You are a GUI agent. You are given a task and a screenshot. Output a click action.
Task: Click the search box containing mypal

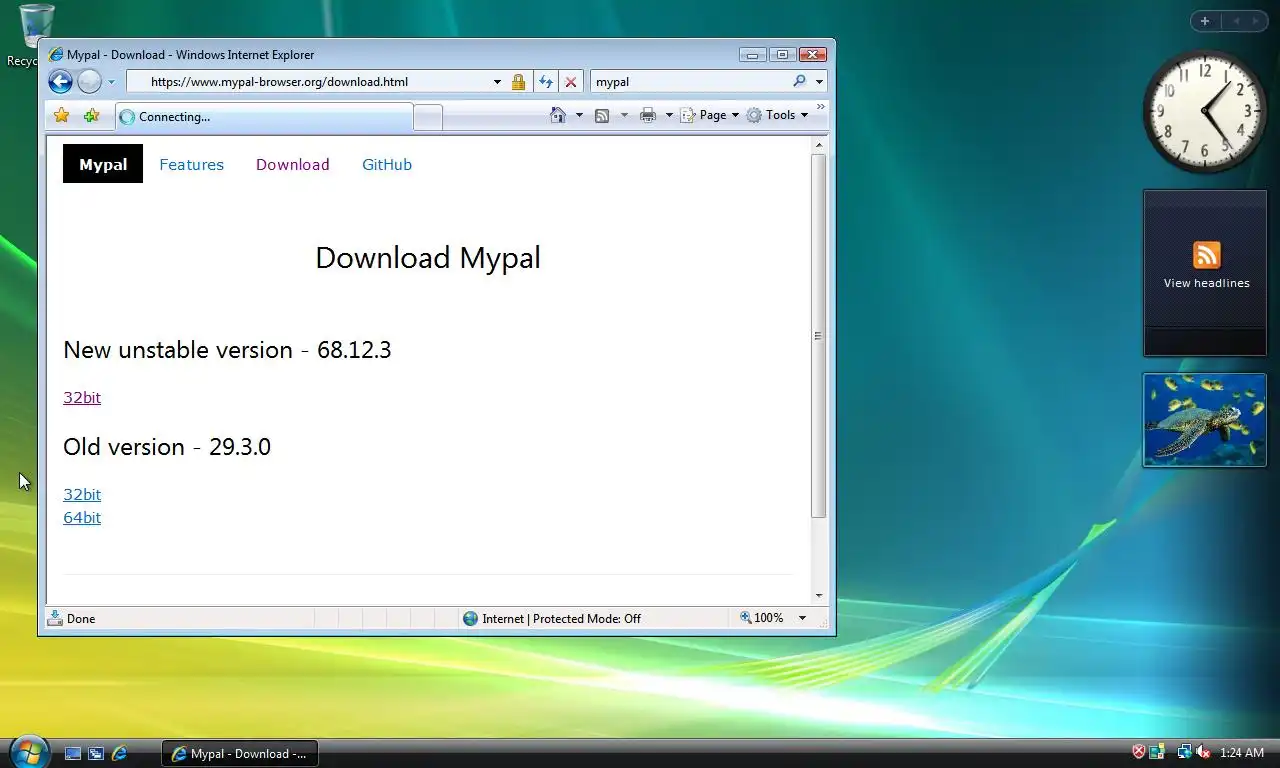point(690,82)
